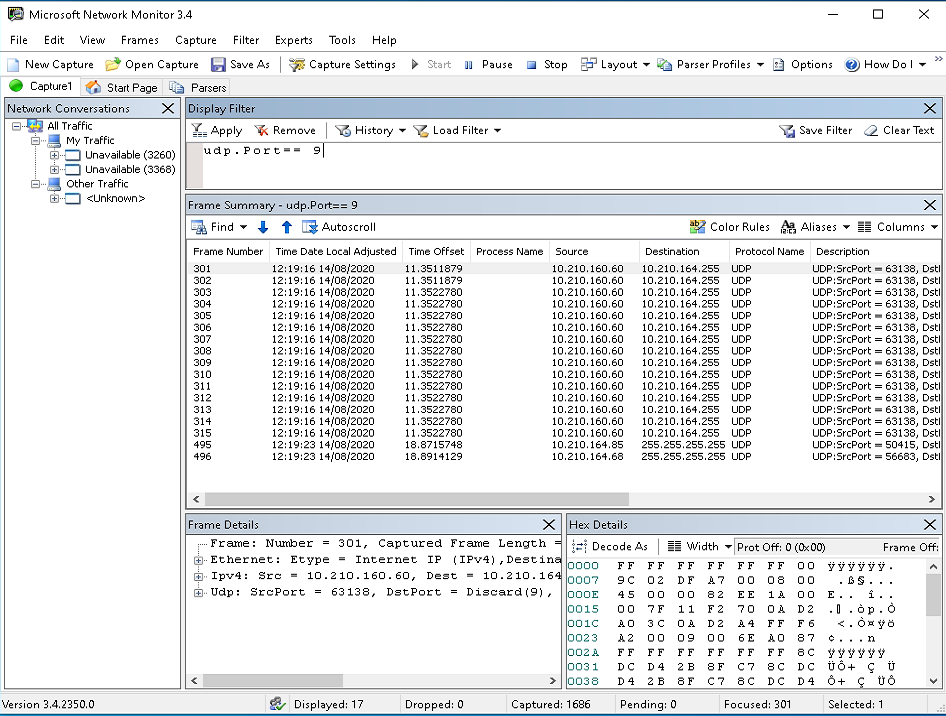Toggle Autoscroll in Frame Summary
Viewport: 946px width, 716px height.
tap(339, 227)
